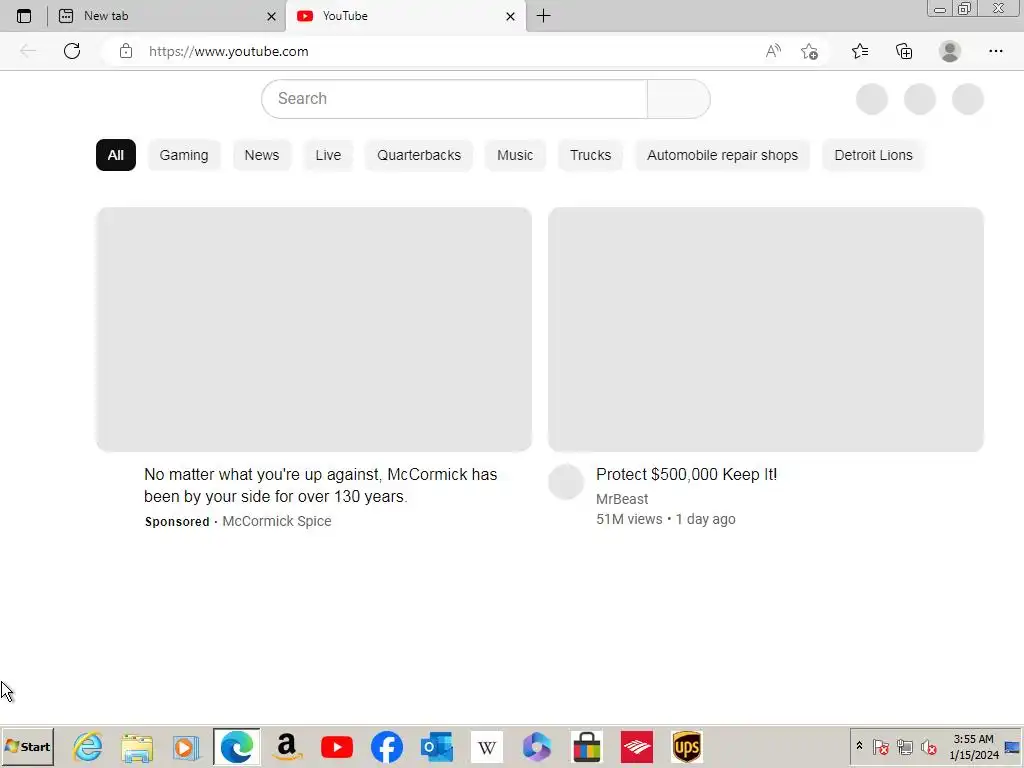
Task: Click the back arrow in browser toolbar
Action: point(27,51)
